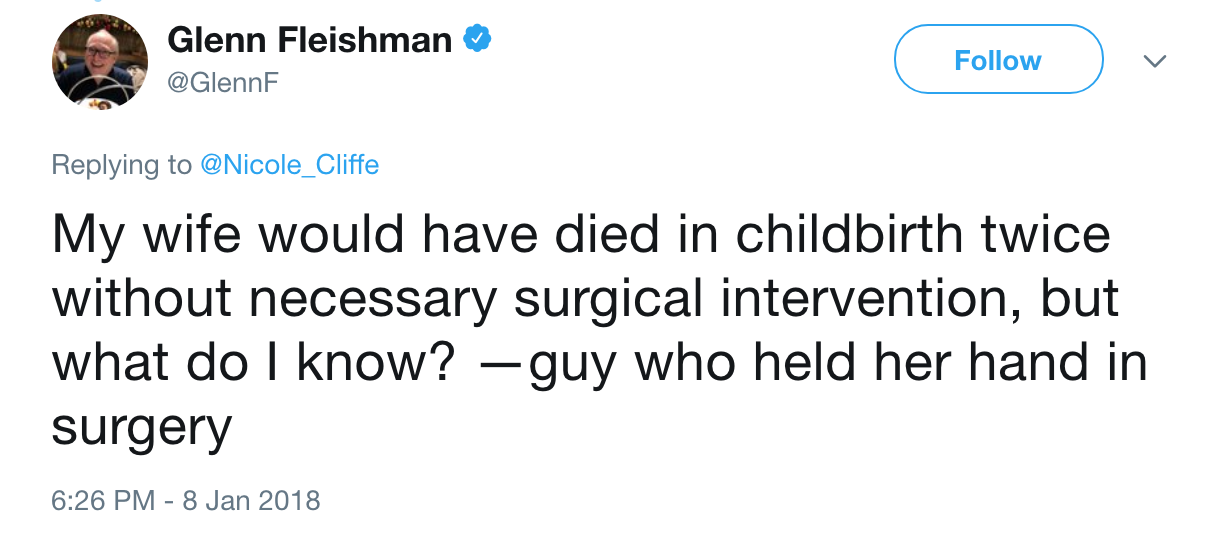Open the @Nicole_Cliffe profile link
The width and height of the screenshot is (1226, 538).
coord(290,165)
